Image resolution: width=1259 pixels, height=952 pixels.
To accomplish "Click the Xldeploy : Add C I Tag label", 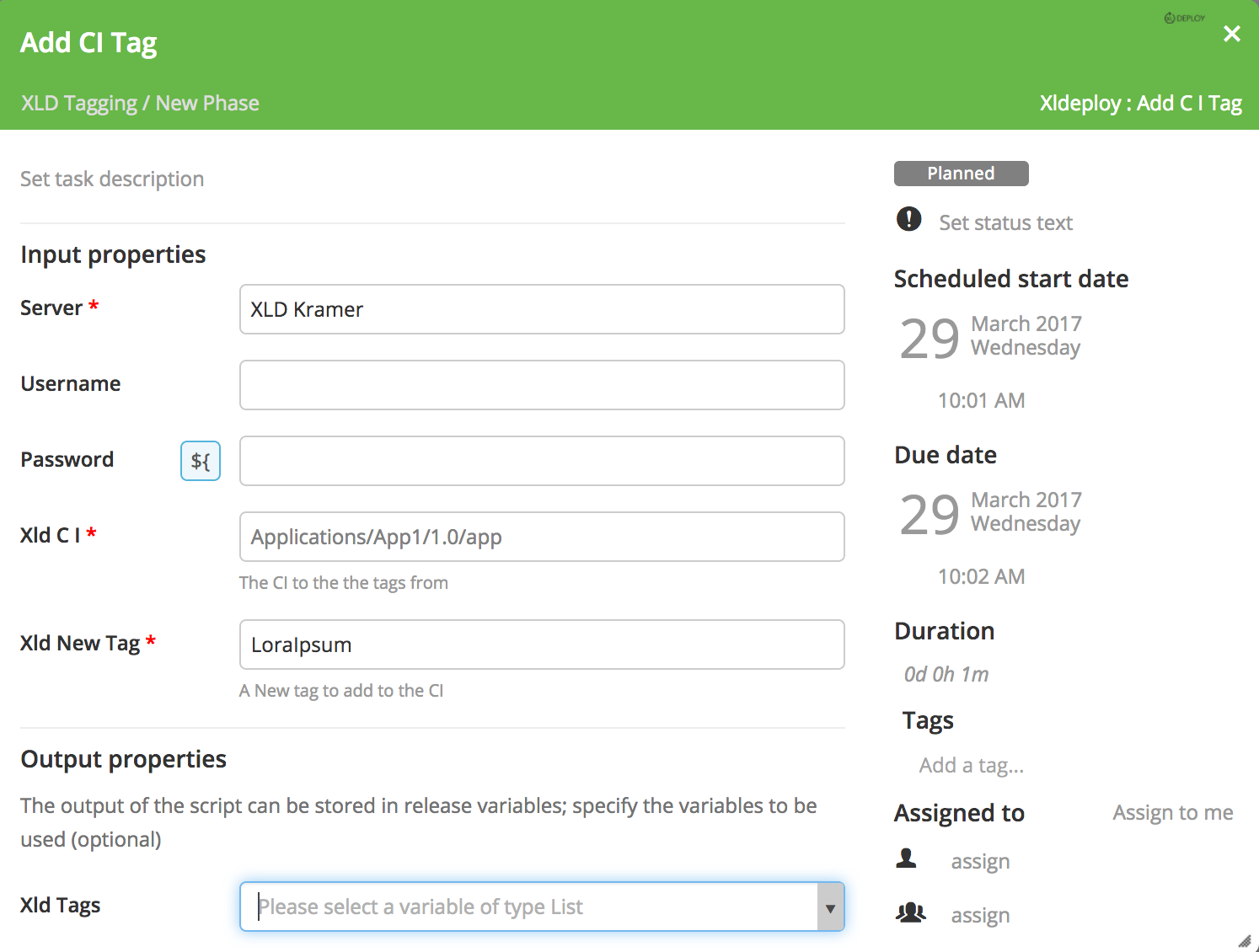I will 1140,103.
